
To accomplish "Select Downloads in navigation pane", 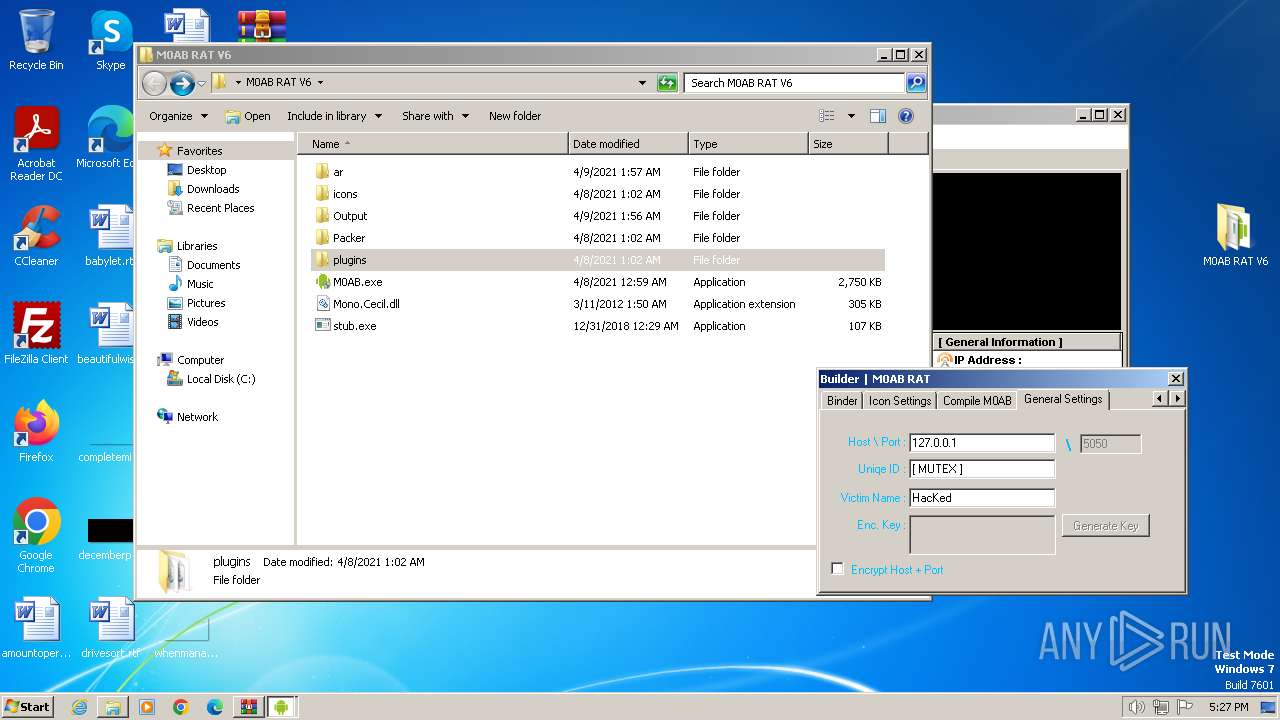I will [x=213, y=189].
